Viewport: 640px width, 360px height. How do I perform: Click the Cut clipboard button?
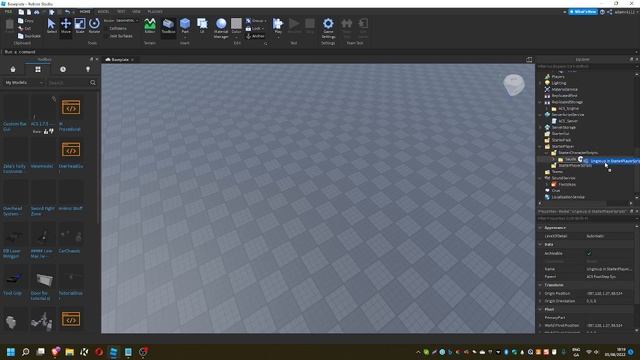pos(25,28)
